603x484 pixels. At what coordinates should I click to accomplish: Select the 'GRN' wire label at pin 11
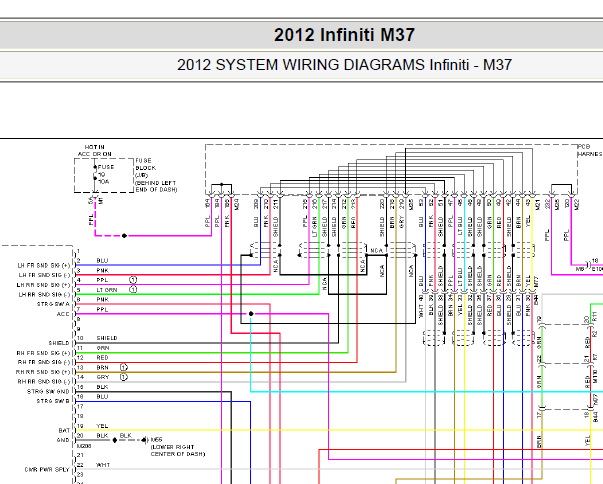point(103,348)
